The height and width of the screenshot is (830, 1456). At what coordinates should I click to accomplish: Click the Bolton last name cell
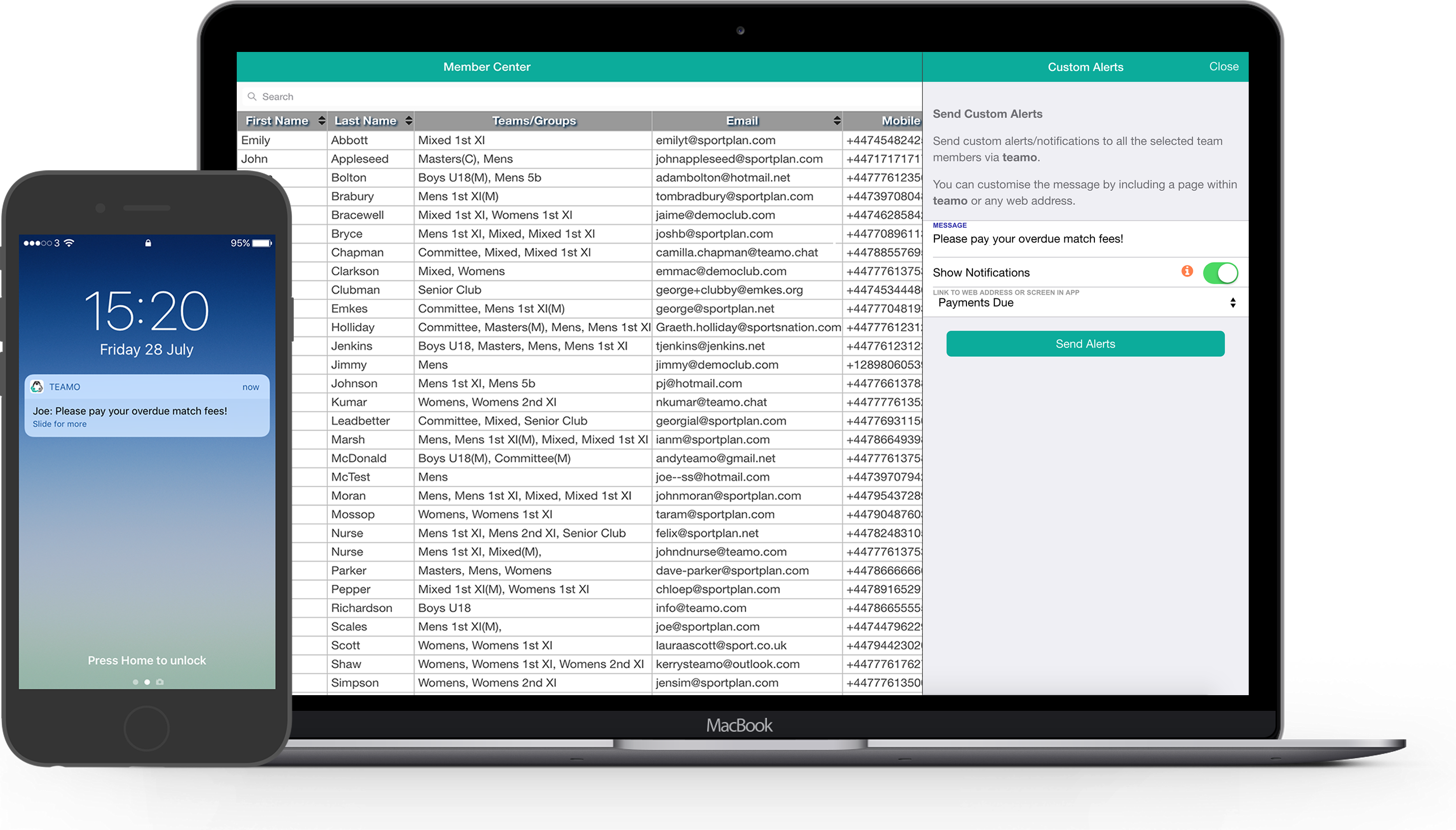click(x=371, y=178)
